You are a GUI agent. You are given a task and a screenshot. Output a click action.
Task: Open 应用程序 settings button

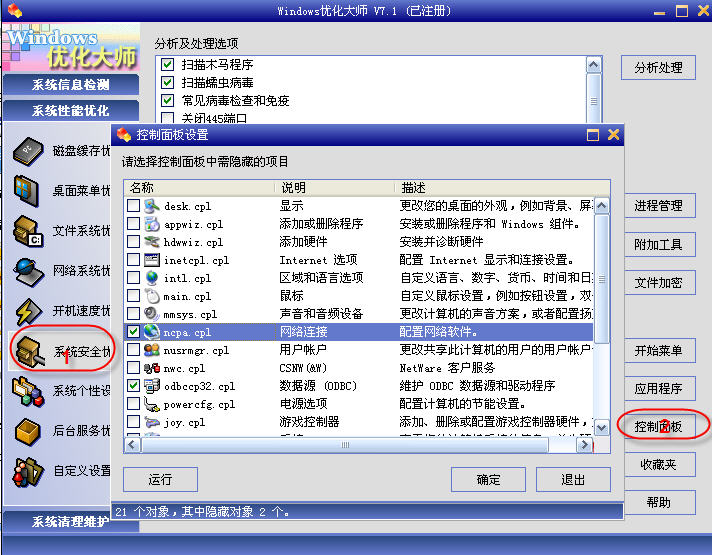660,388
